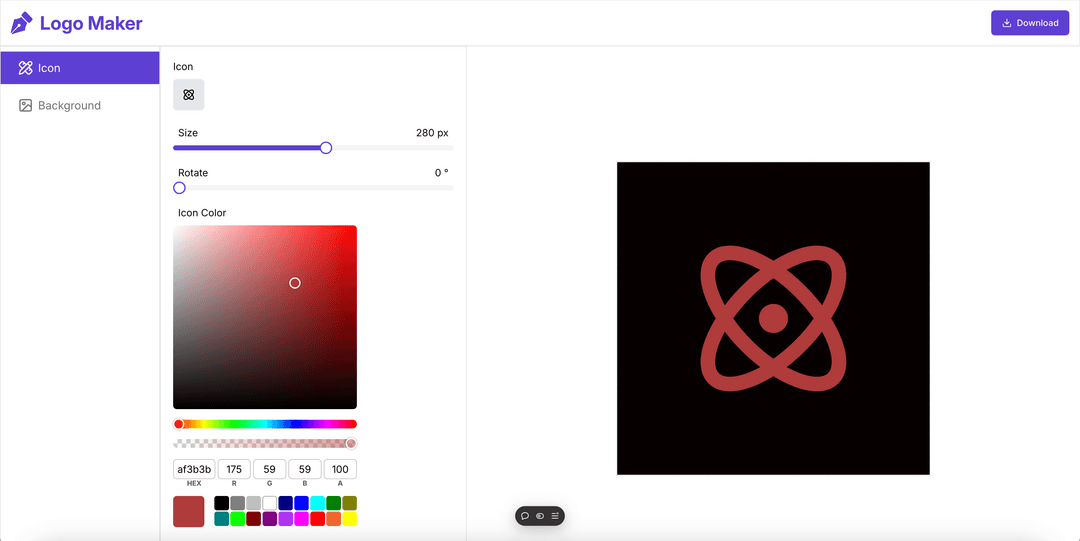Click the Size slider handle
Viewport: 1080px width, 541px height.
click(x=326, y=147)
